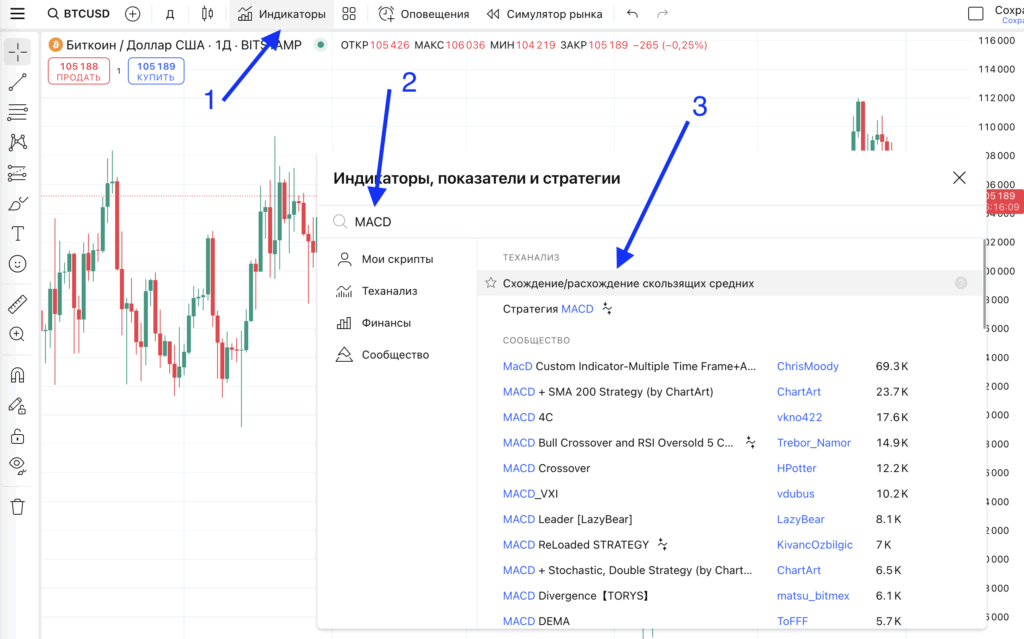Screen dimensions: 1024x639
Task: Open BTCUSD symbol search
Action: tap(78, 14)
